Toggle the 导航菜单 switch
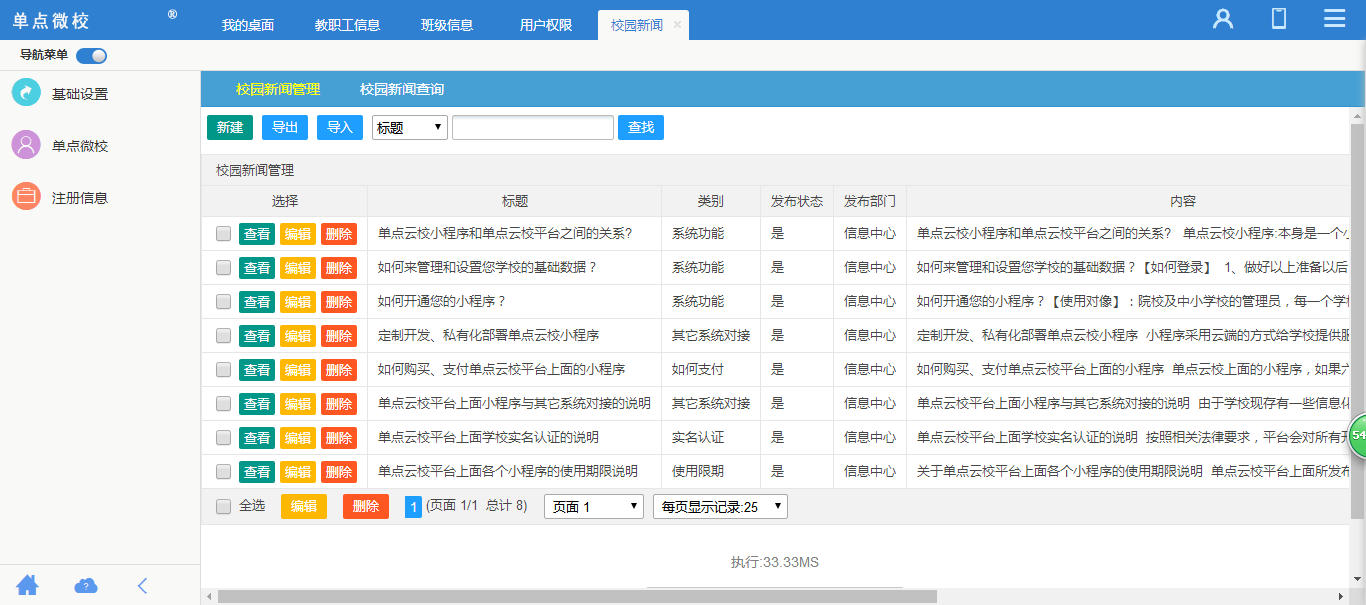The width and height of the screenshot is (1366, 605). (91, 56)
